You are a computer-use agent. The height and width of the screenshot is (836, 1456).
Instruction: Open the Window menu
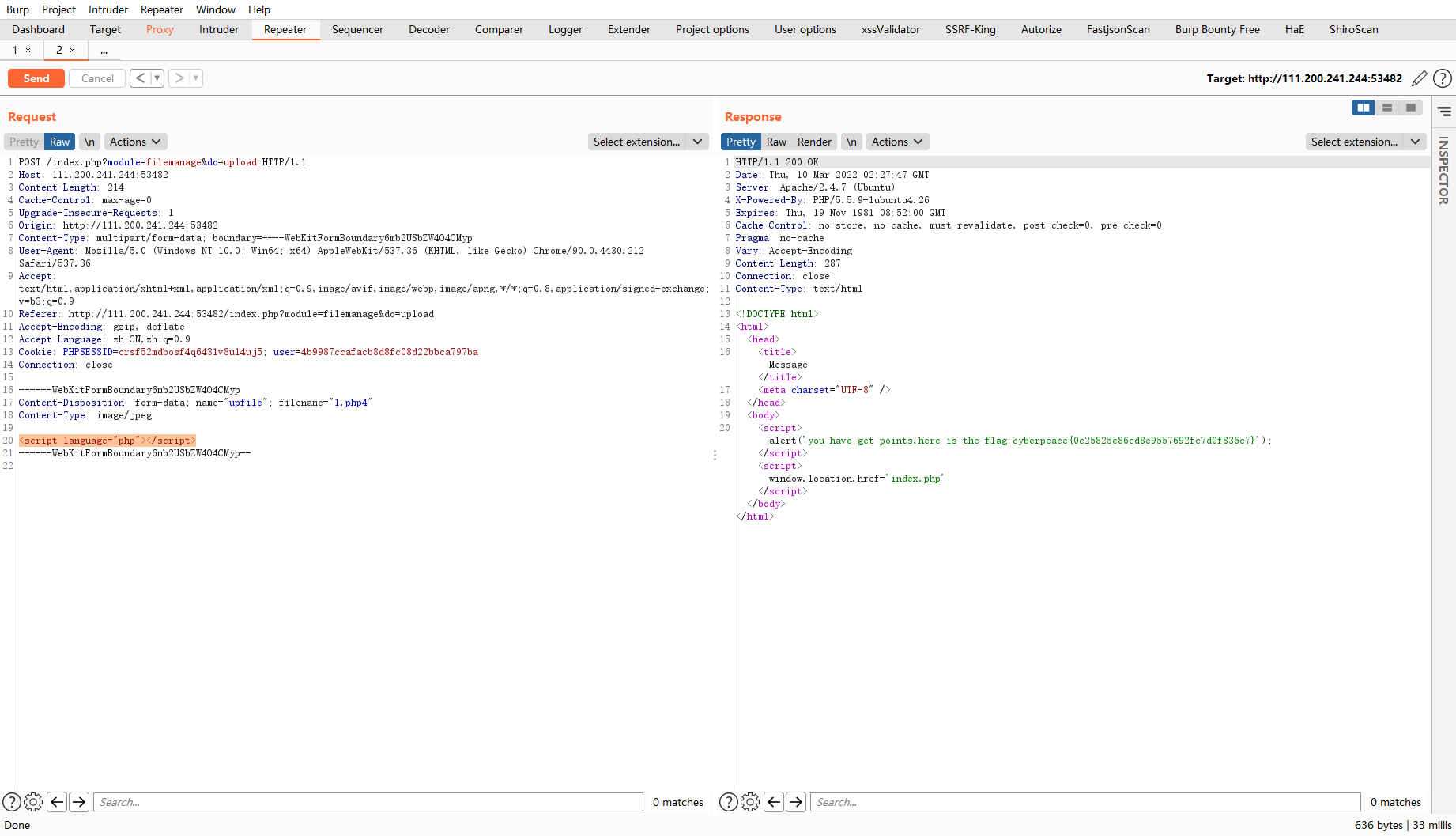click(216, 9)
